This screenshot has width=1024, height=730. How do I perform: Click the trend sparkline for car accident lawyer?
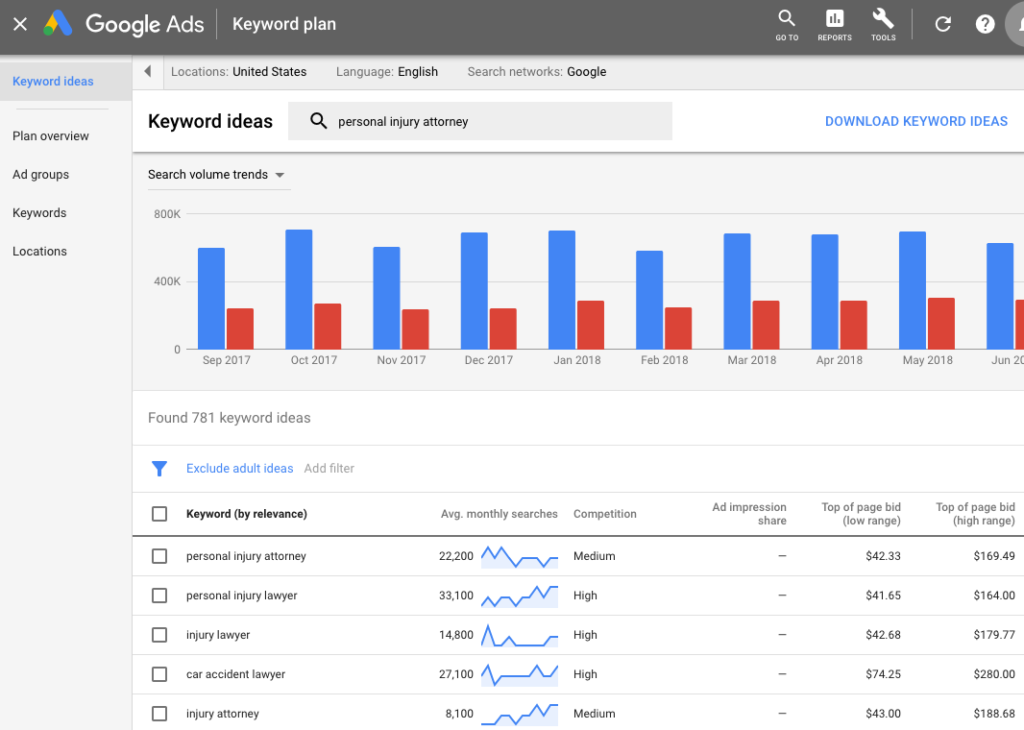[520, 674]
